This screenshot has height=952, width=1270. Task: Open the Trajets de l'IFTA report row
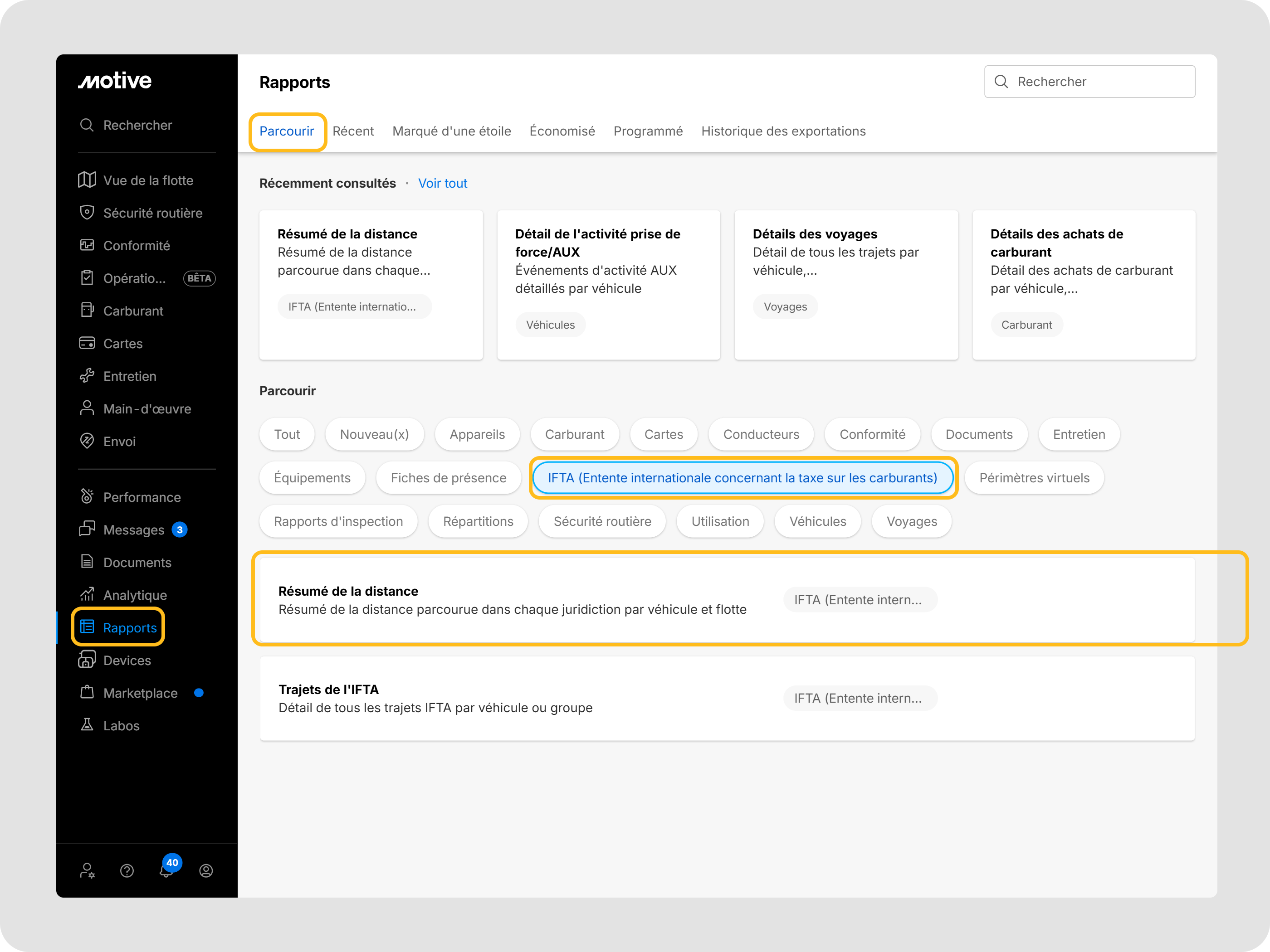point(728,699)
